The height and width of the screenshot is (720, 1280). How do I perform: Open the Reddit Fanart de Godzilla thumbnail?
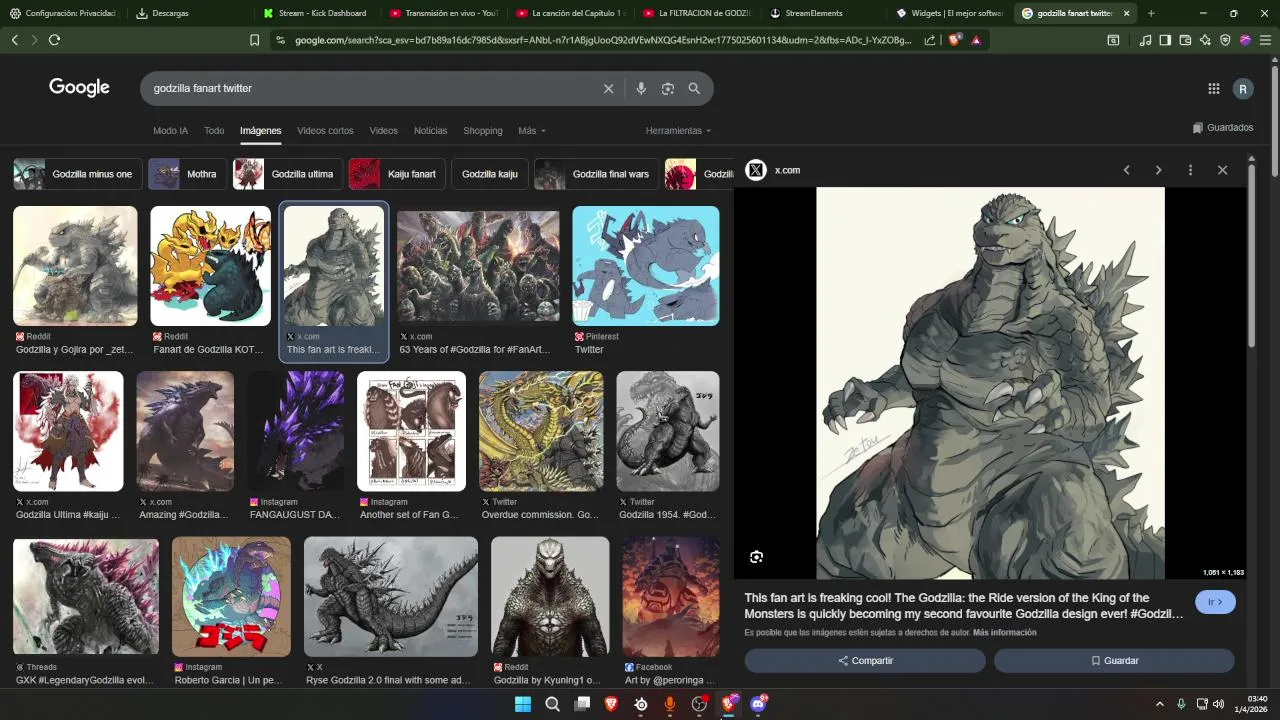(x=210, y=266)
